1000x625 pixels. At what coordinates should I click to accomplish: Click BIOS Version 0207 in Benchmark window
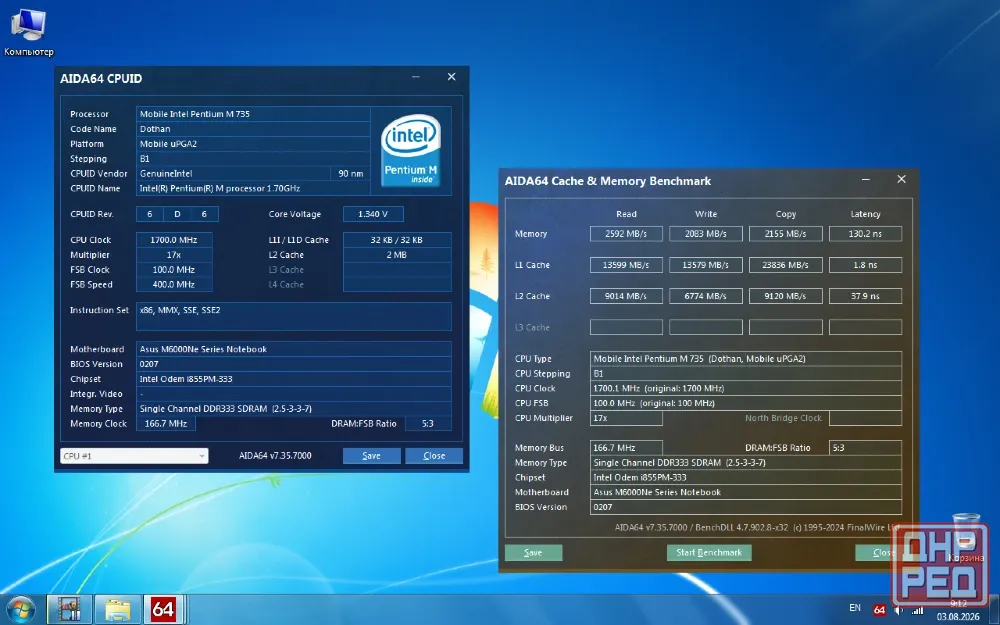746,508
